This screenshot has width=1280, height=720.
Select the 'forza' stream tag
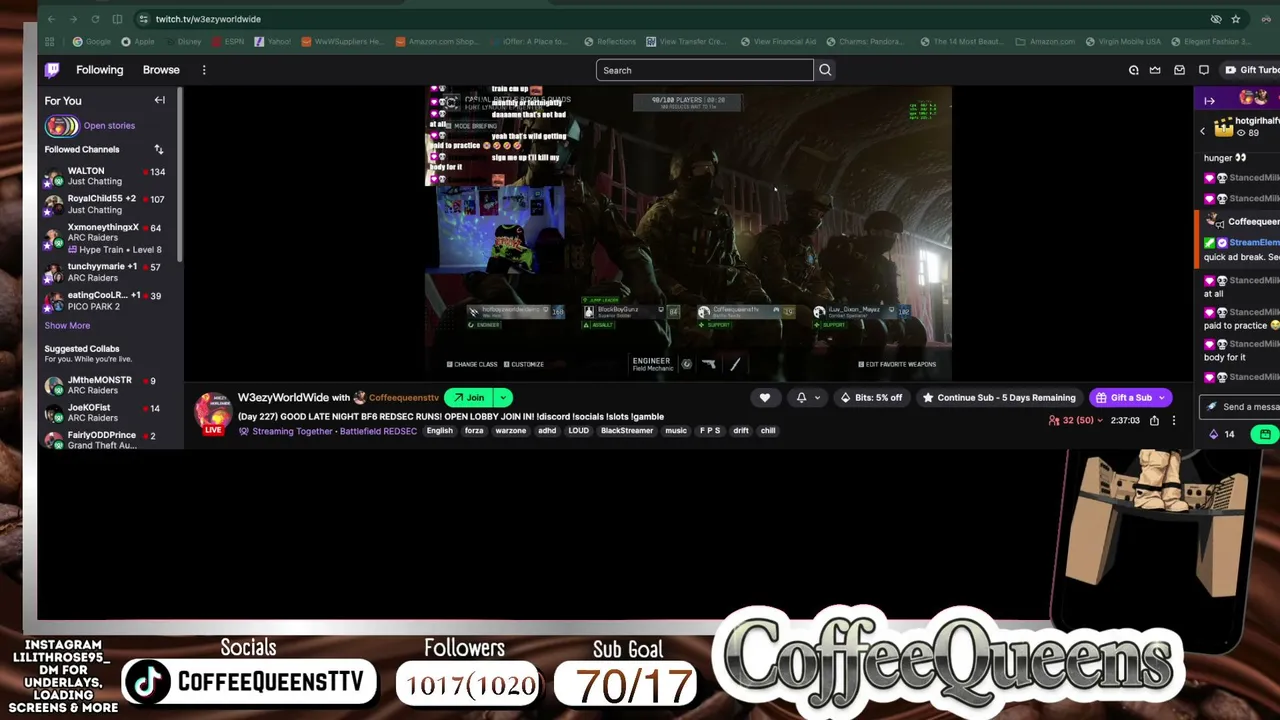click(474, 431)
